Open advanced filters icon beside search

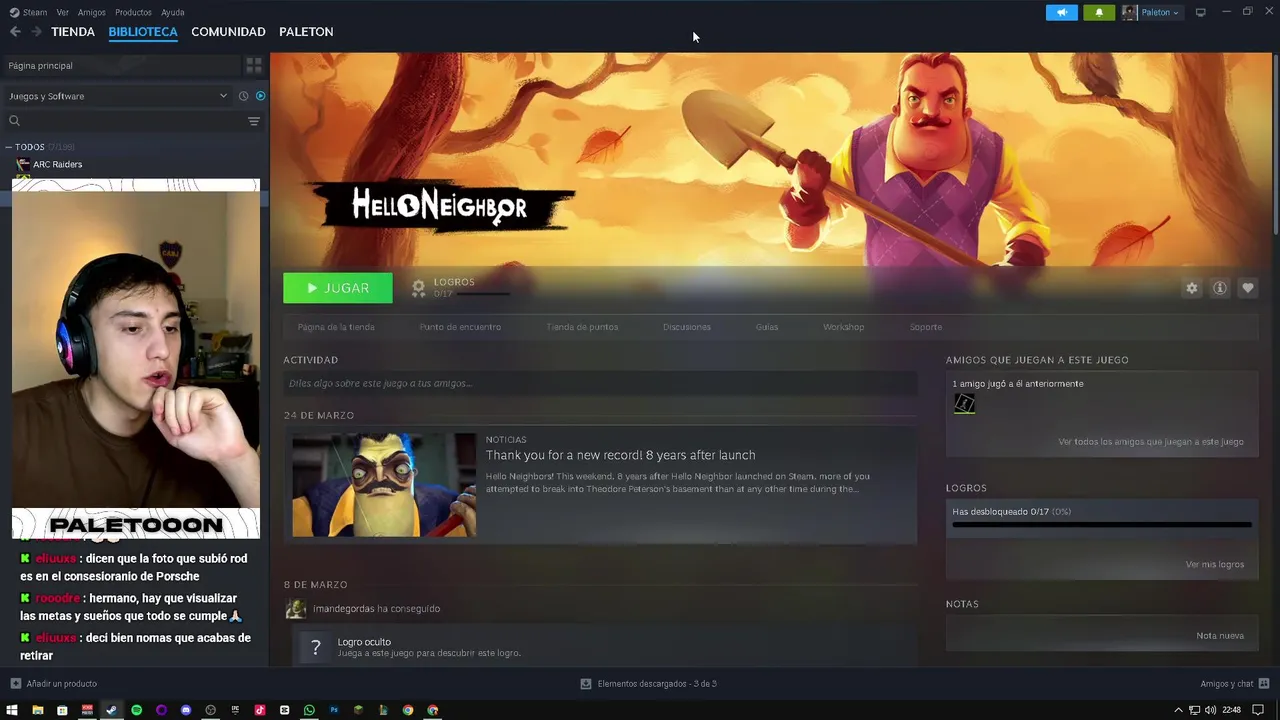254,121
